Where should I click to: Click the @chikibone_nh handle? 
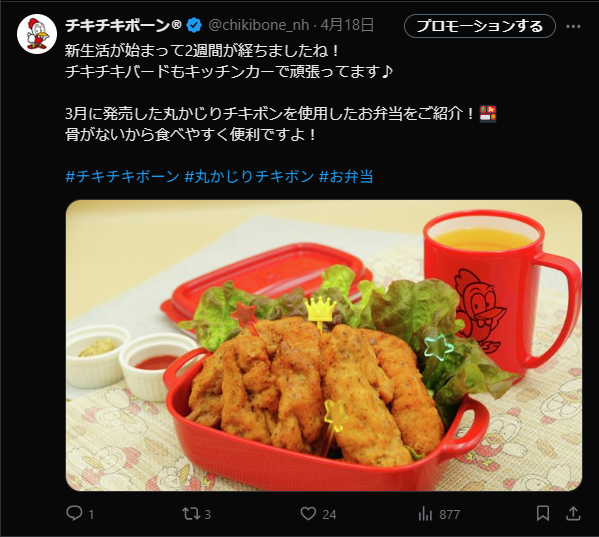point(259,25)
